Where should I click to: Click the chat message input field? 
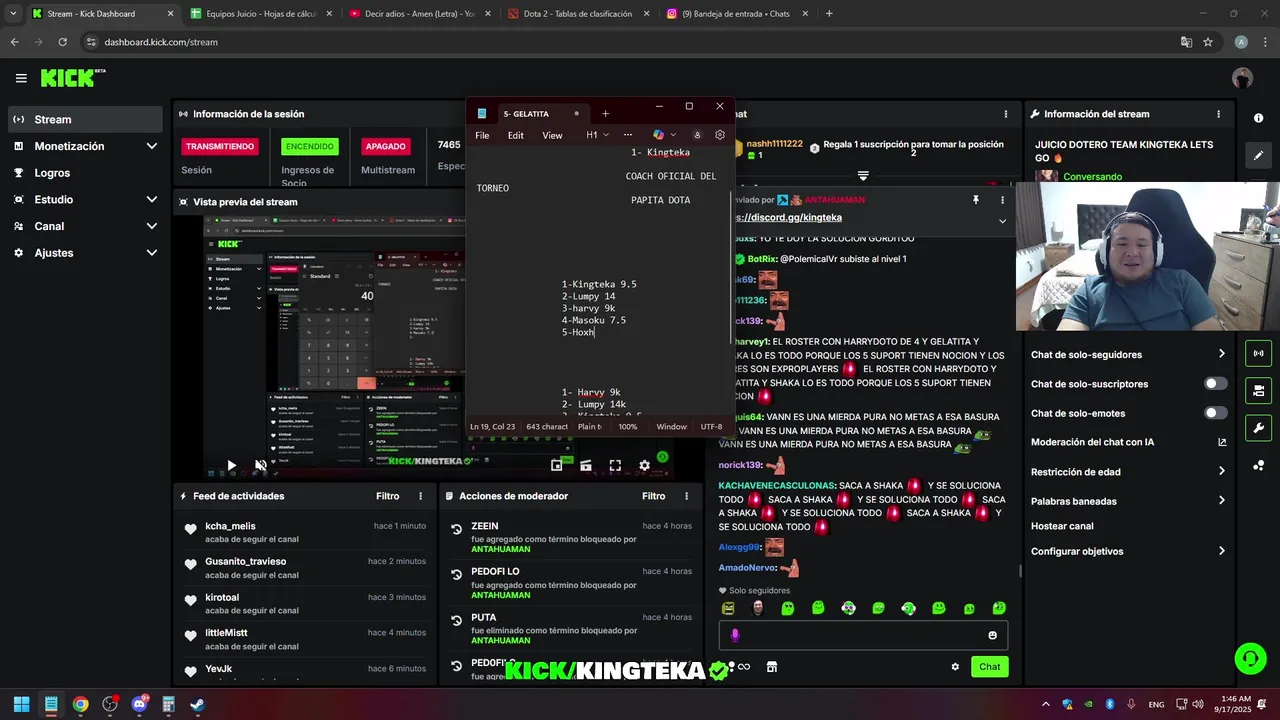[x=862, y=635]
